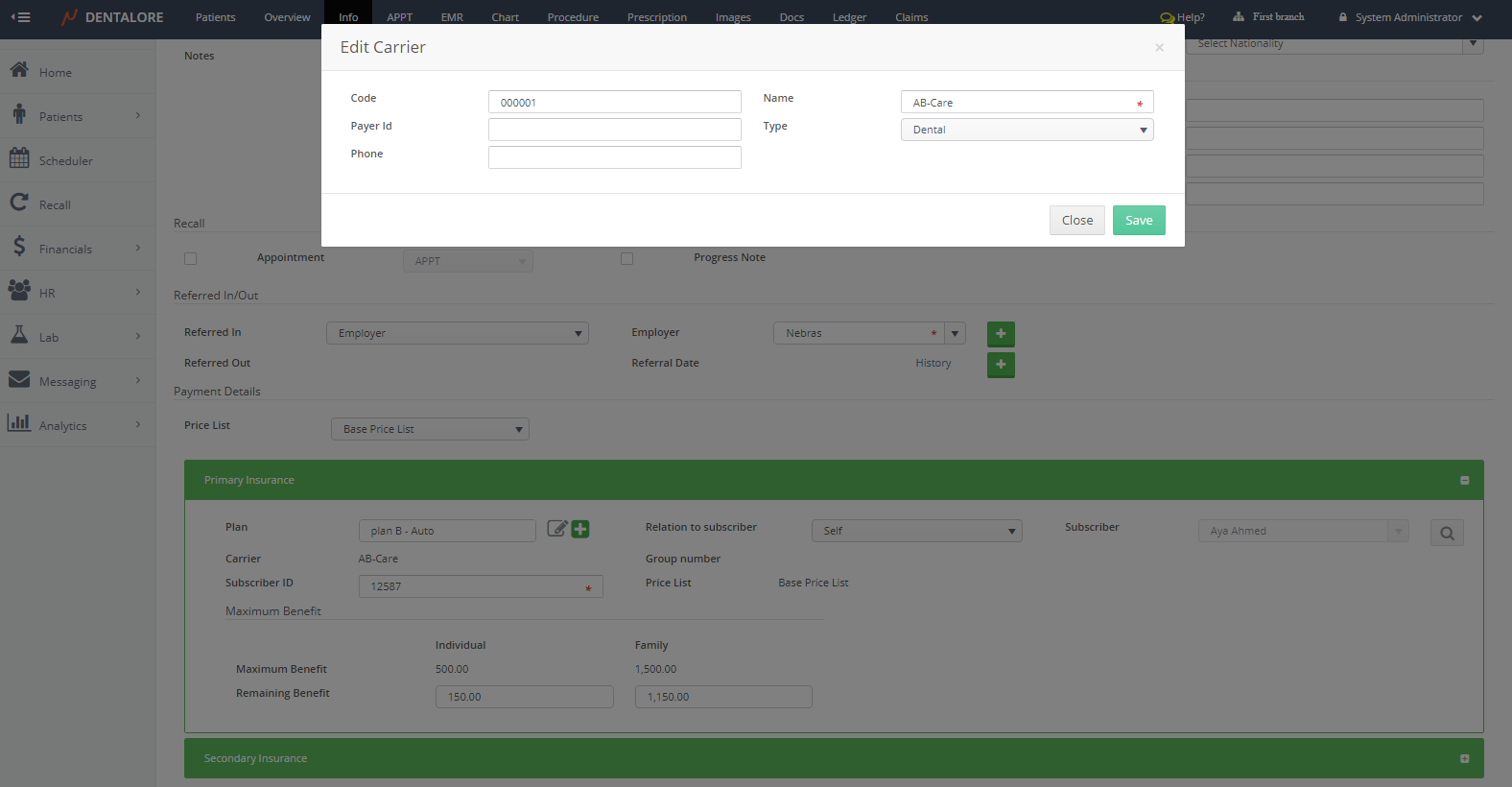Toggle the sidebar menu hamburger icon
Image resolution: width=1512 pixels, height=787 pixels.
coord(20,17)
